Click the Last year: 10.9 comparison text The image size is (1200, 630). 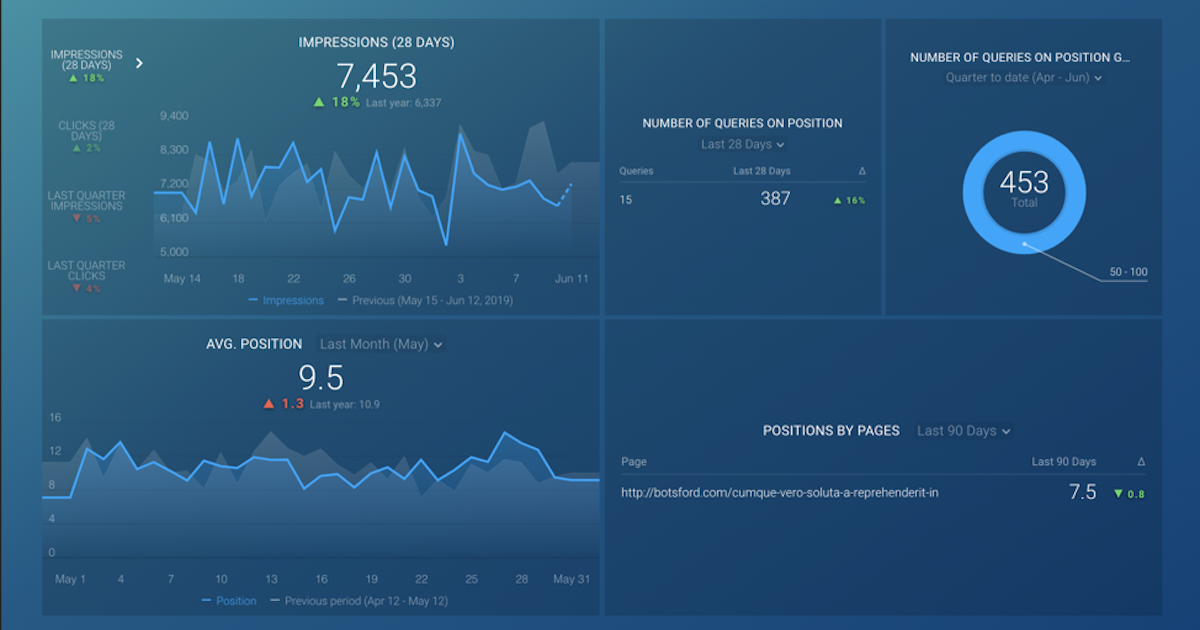click(x=344, y=405)
